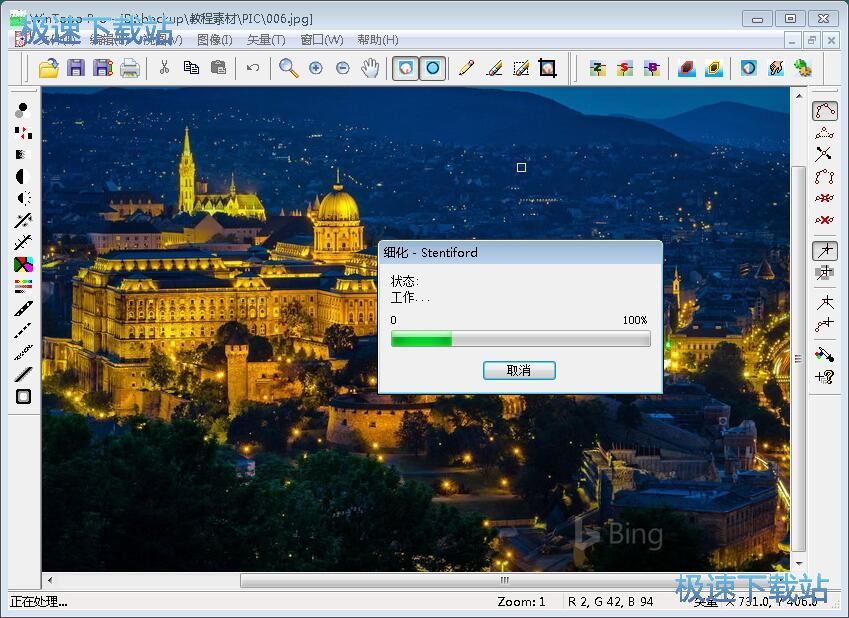
Task: Click the crop frame tool icon
Action: (x=547, y=68)
